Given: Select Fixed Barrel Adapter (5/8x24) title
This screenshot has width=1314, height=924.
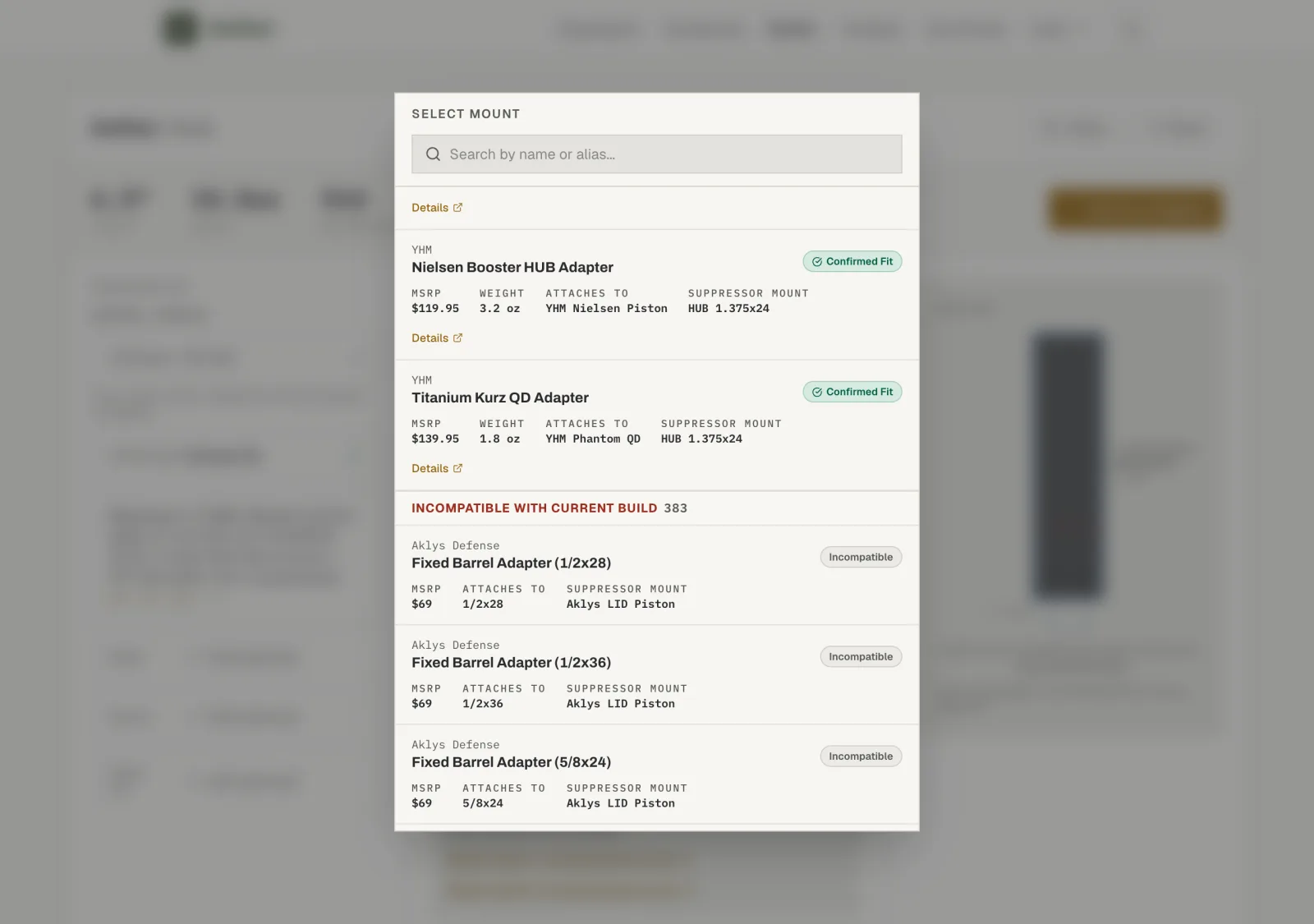Looking at the screenshot, I should click(512, 762).
